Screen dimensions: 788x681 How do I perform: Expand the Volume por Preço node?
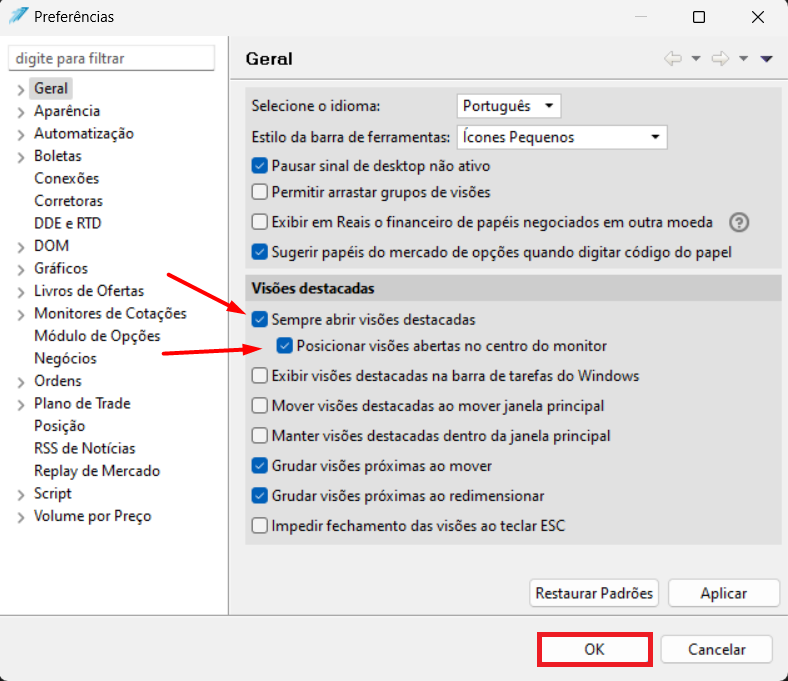(x=21, y=517)
